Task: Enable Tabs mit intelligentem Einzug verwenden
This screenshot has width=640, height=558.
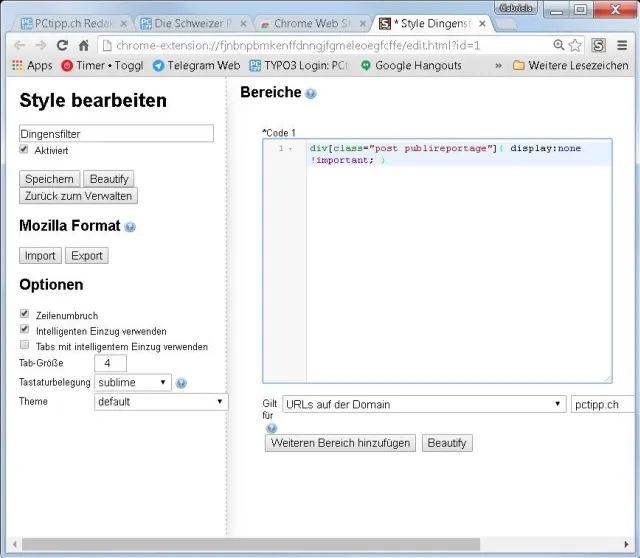Action: (x=25, y=345)
